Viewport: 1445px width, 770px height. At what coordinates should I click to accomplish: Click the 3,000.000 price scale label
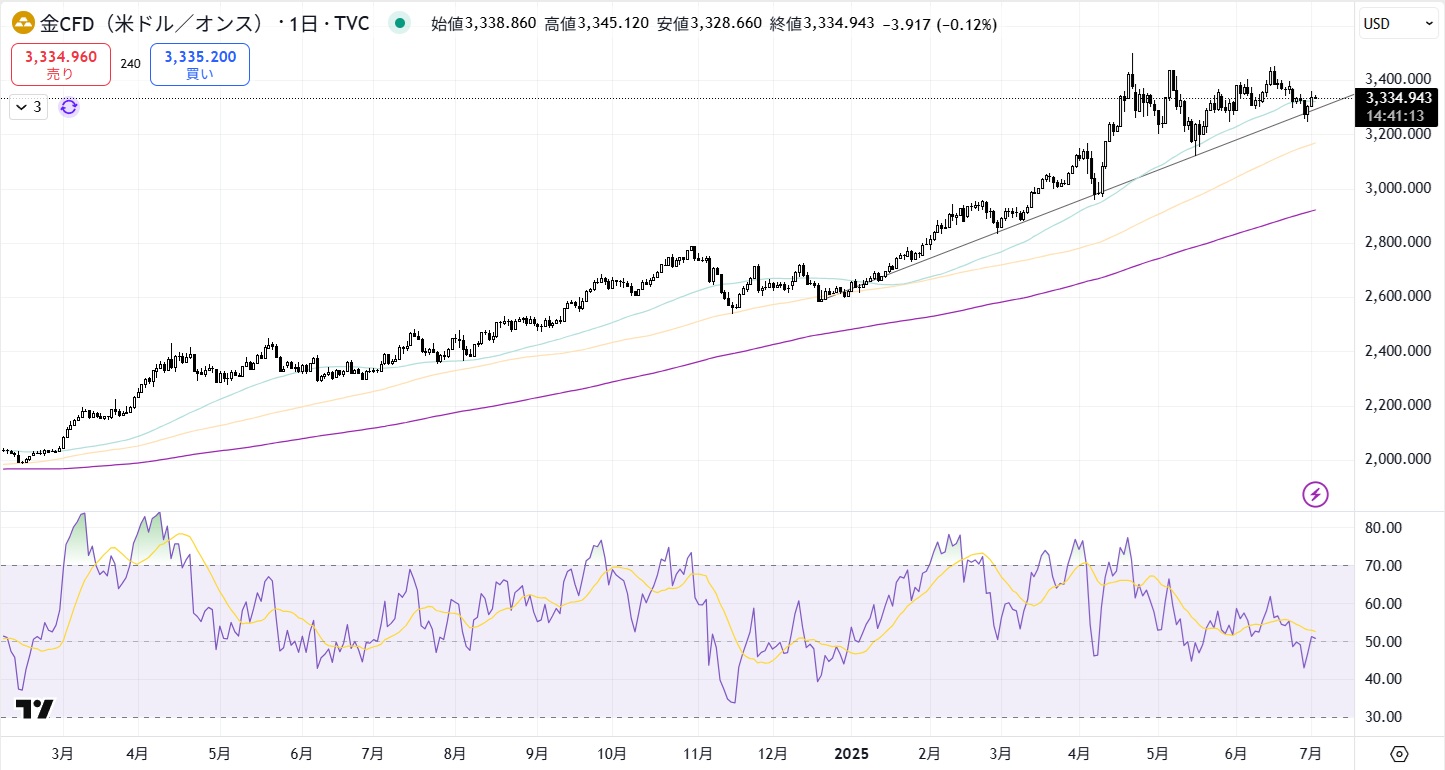1397,188
